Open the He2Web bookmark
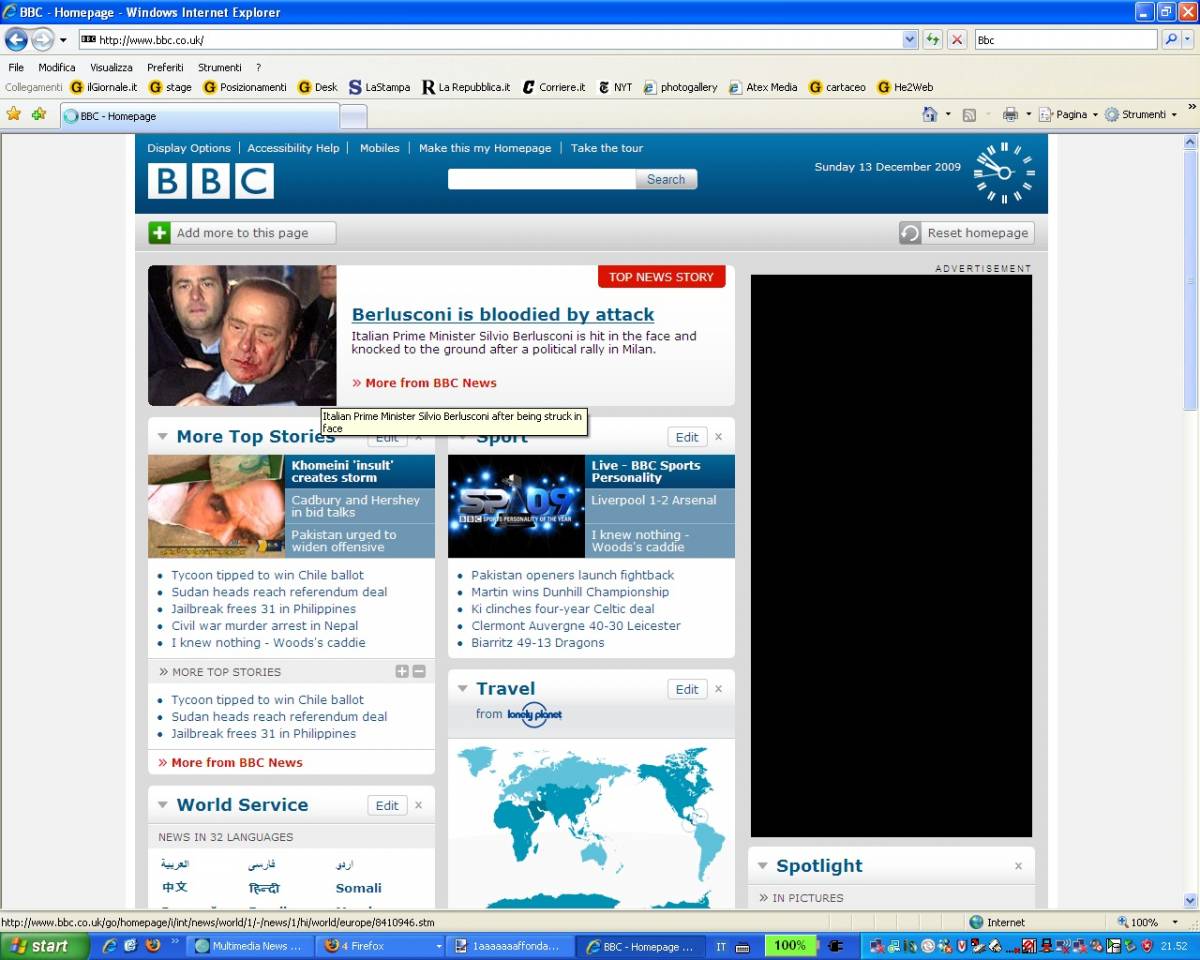Viewport: 1200px width, 960px height. click(x=906, y=87)
